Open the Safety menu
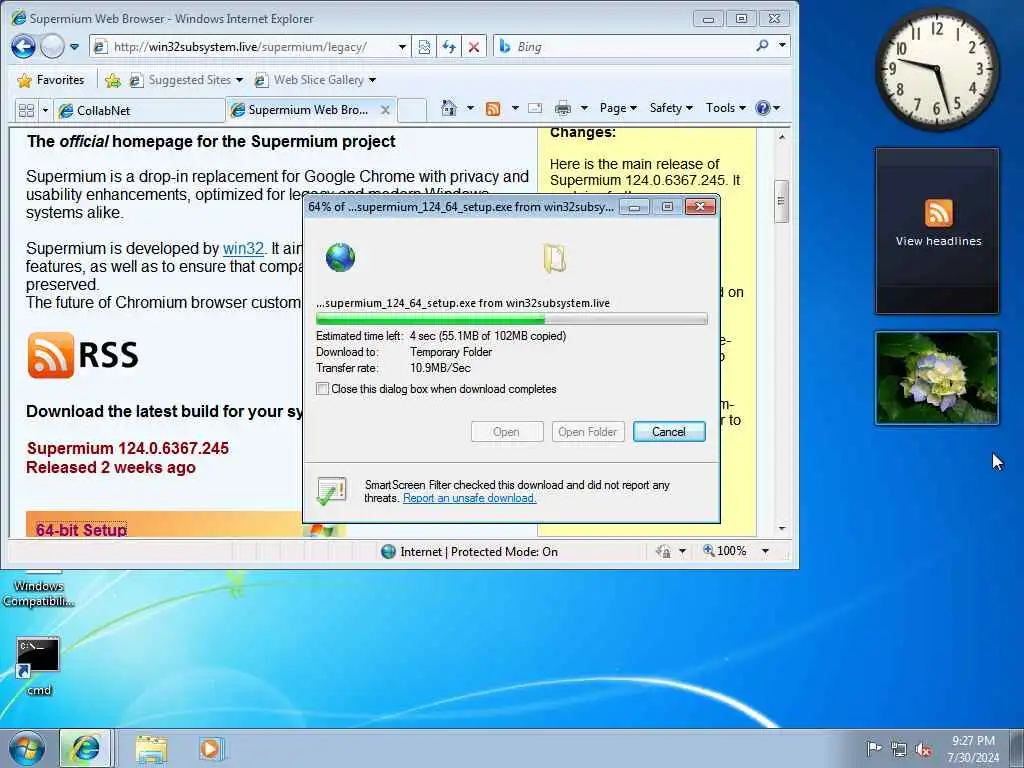Image resolution: width=1024 pixels, height=768 pixels. (671, 108)
